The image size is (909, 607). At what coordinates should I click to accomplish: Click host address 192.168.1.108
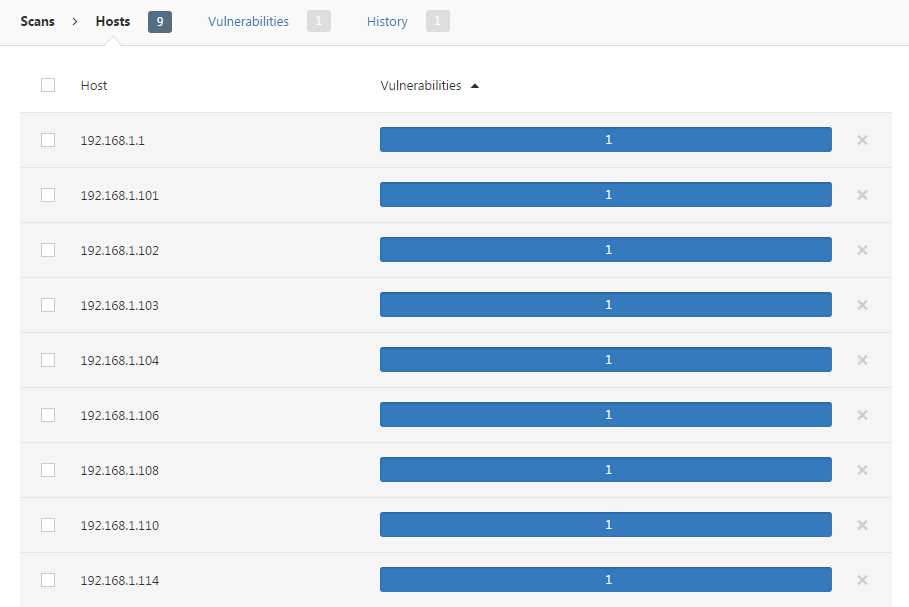pos(119,471)
